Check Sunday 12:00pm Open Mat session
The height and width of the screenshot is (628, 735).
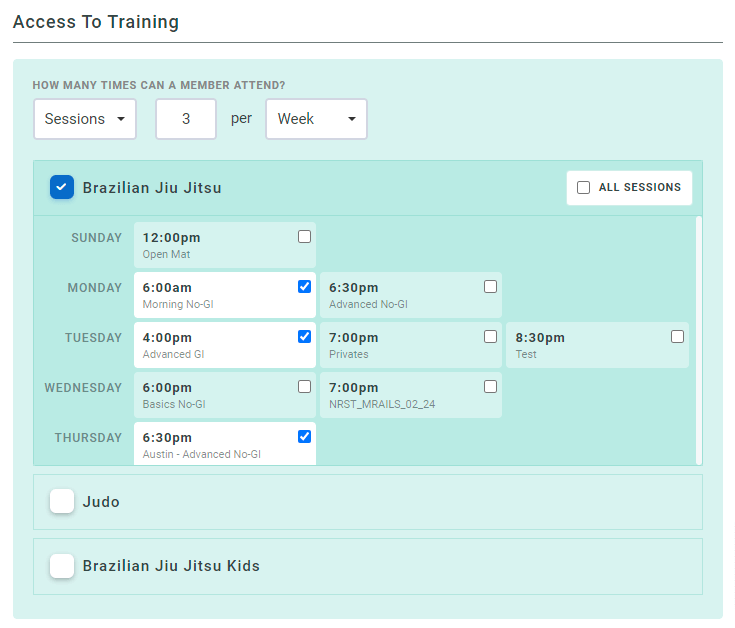(x=304, y=237)
